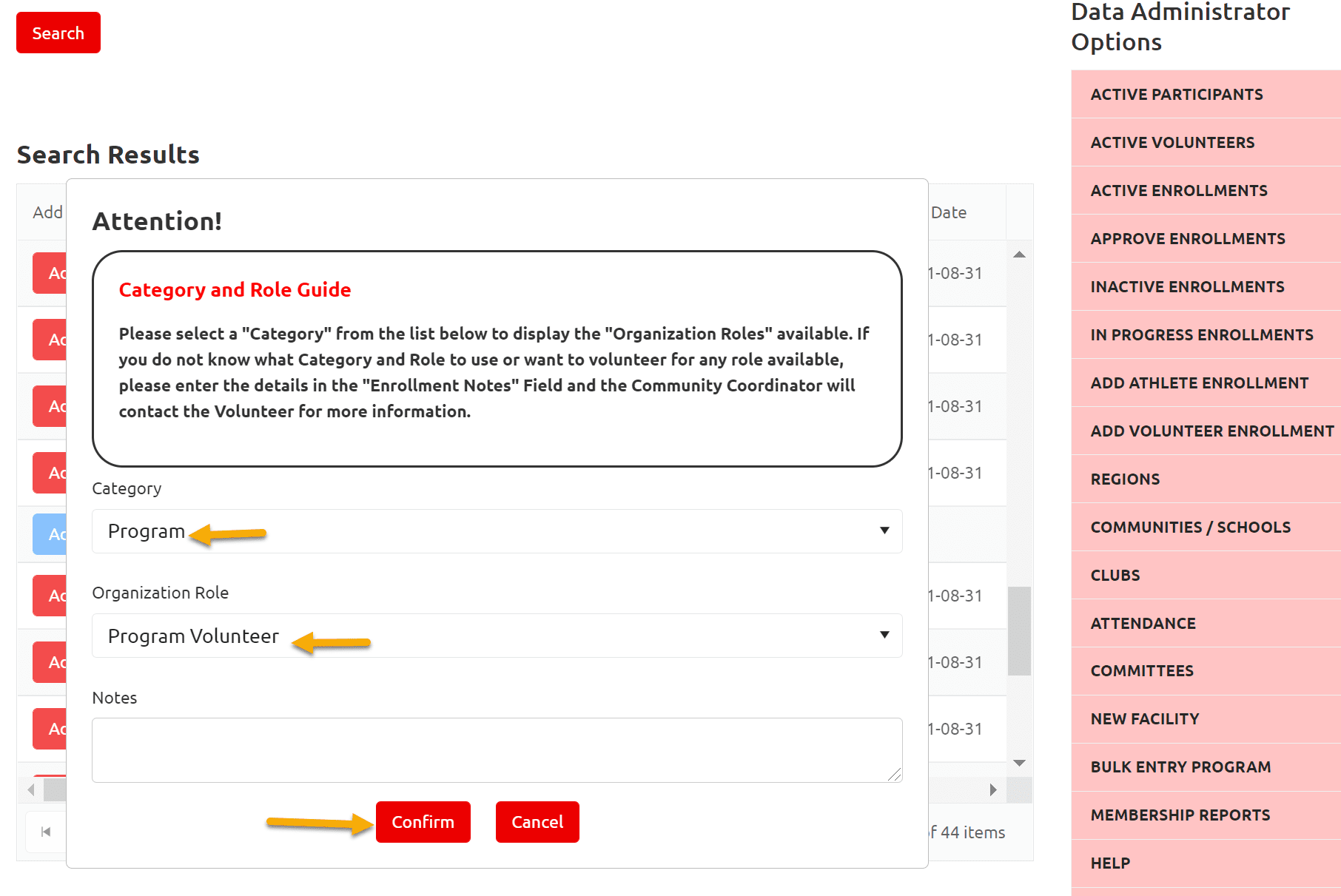Click the grid scroll-down arrow
This screenshot has width=1341, height=896.
pos(1019,763)
